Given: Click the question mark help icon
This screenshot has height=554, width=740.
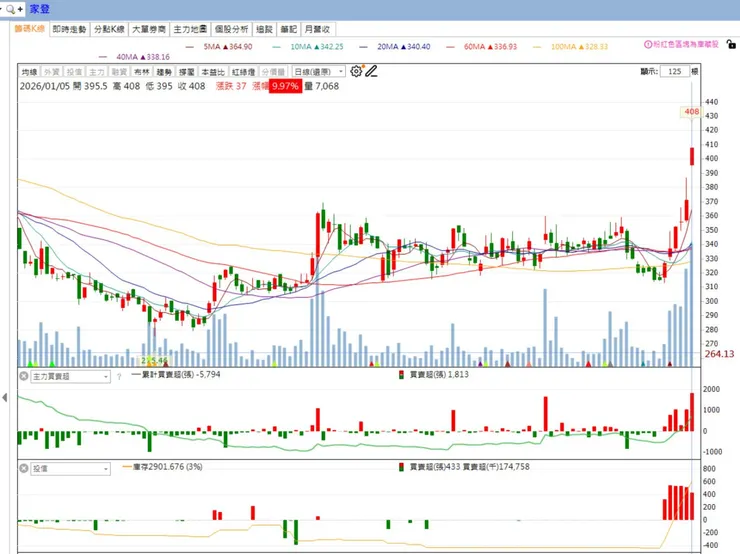Looking at the screenshot, I should pyautogui.click(x=119, y=377).
